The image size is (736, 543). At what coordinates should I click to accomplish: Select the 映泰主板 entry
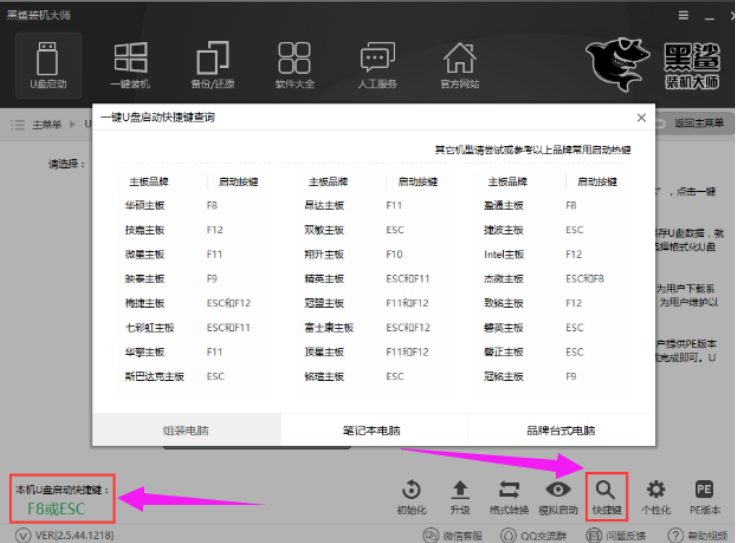pos(145,278)
